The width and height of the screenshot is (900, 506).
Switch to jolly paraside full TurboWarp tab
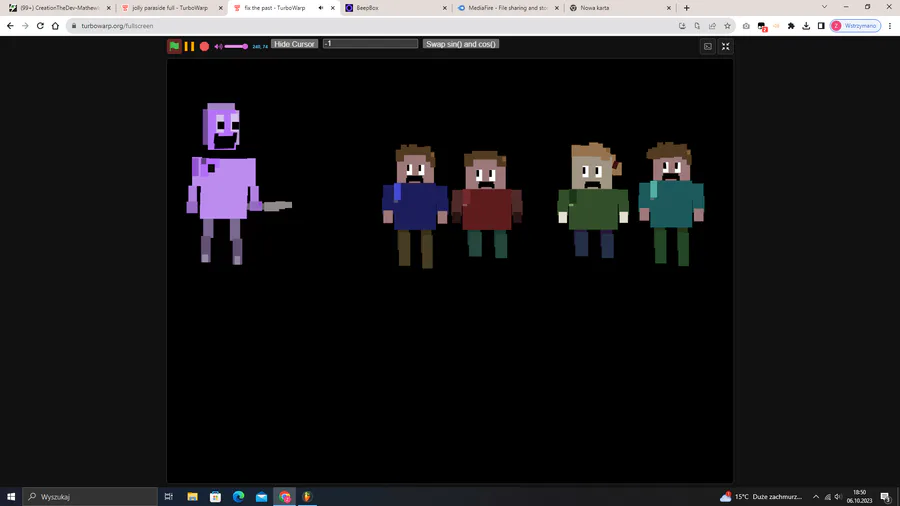tap(170, 8)
